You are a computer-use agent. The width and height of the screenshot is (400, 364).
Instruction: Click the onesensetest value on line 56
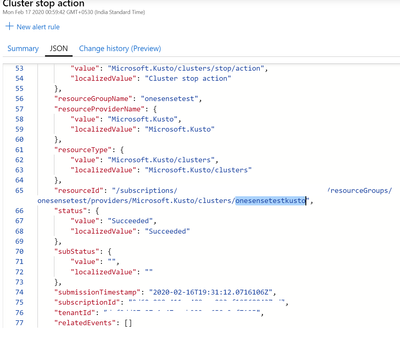pos(169,99)
